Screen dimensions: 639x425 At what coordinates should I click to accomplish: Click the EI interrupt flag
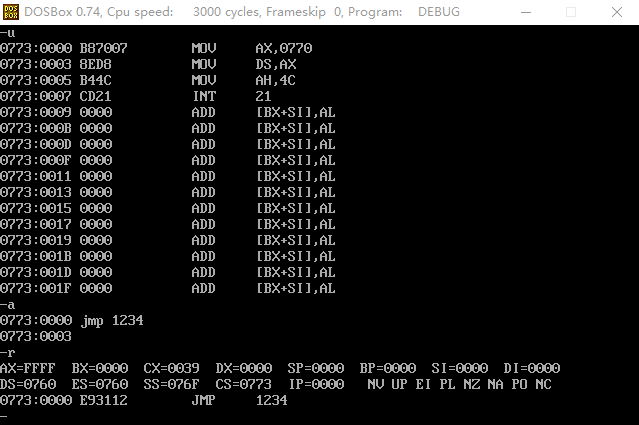point(423,384)
